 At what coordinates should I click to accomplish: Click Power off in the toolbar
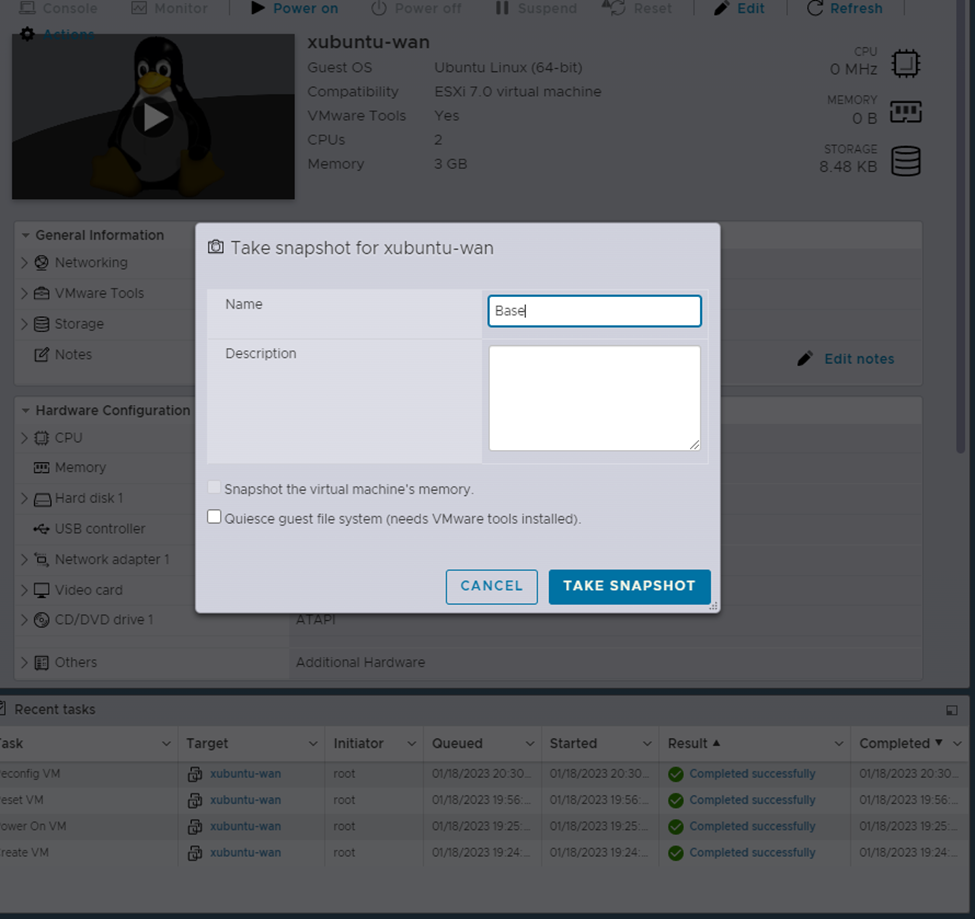[416, 8]
